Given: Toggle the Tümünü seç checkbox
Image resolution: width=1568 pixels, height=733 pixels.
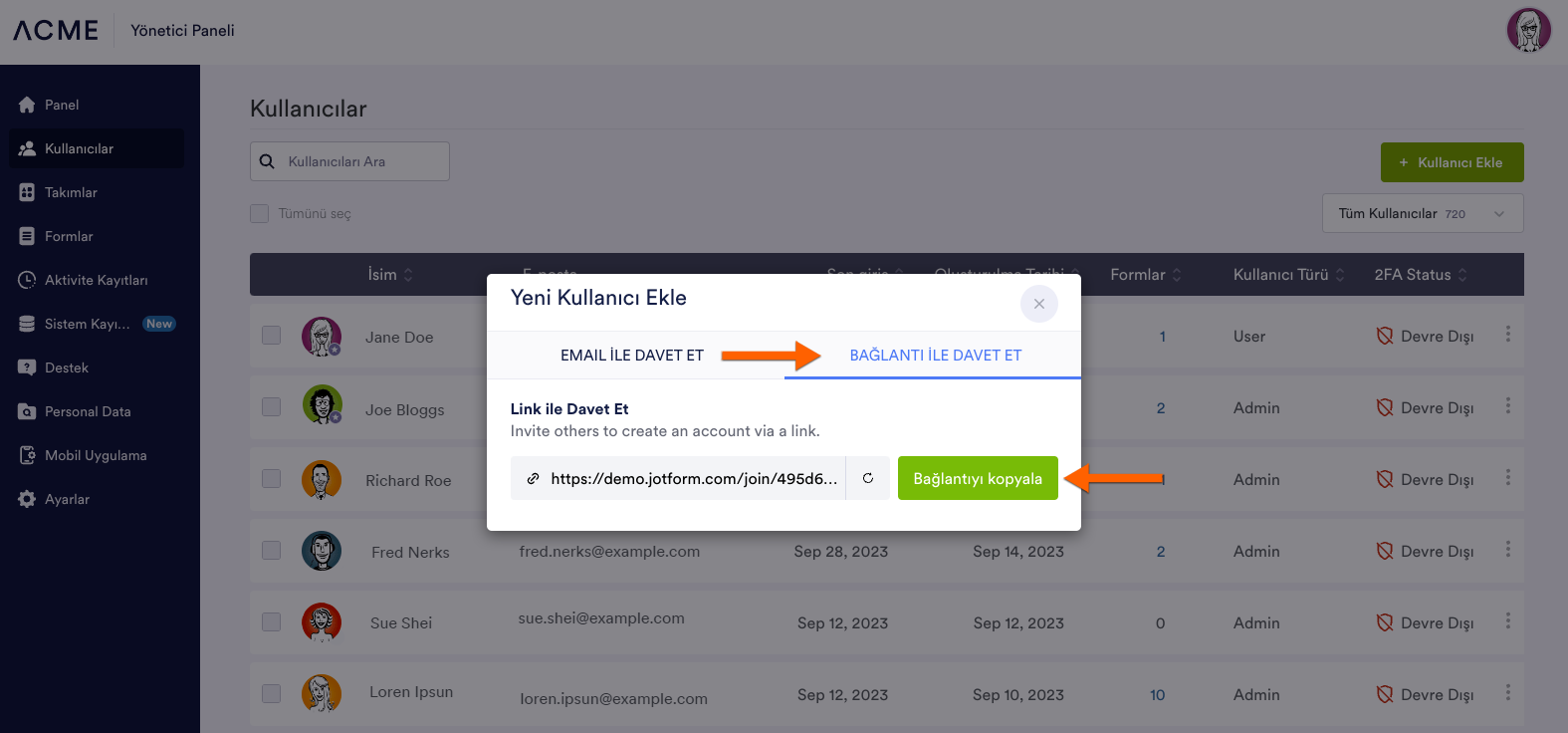Looking at the screenshot, I should click(260, 213).
